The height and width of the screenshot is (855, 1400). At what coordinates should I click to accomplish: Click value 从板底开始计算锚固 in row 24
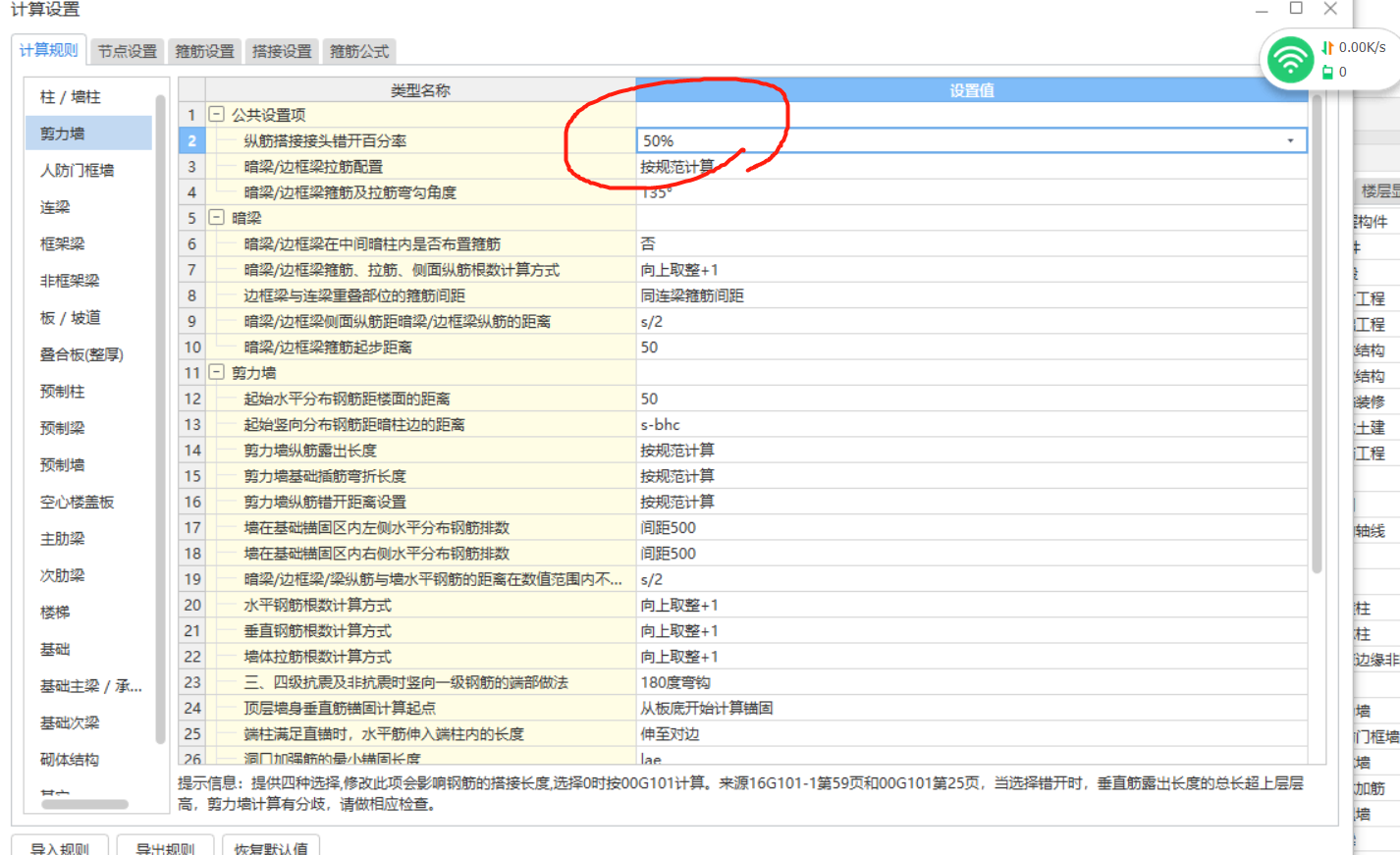(x=707, y=708)
